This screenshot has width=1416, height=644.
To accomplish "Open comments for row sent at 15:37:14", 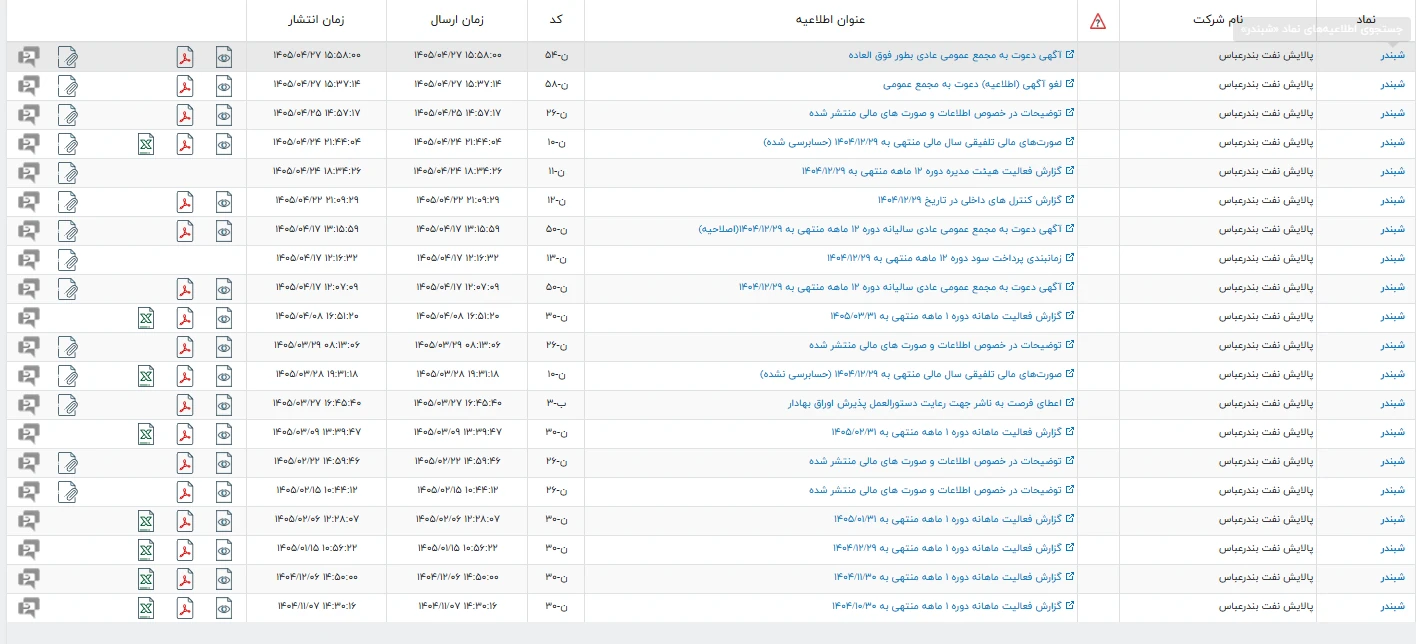I will [x=29, y=86].
